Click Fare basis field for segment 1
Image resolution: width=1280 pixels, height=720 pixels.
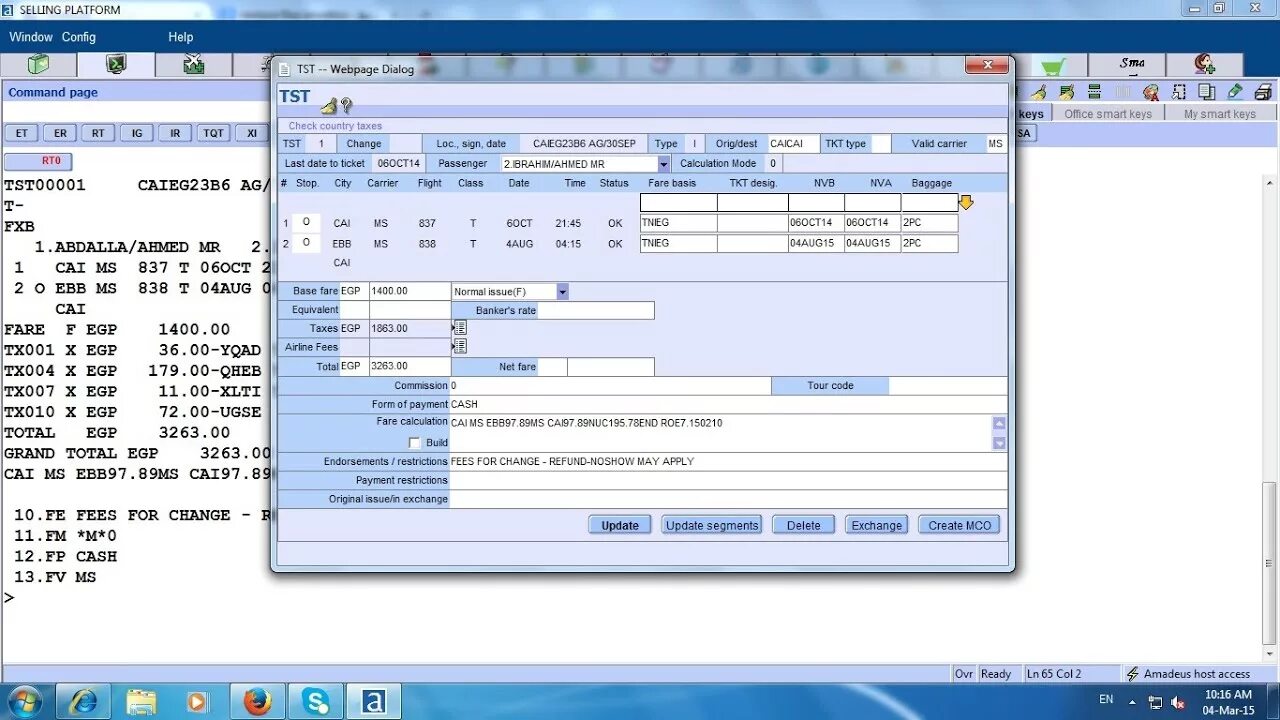pos(678,223)
